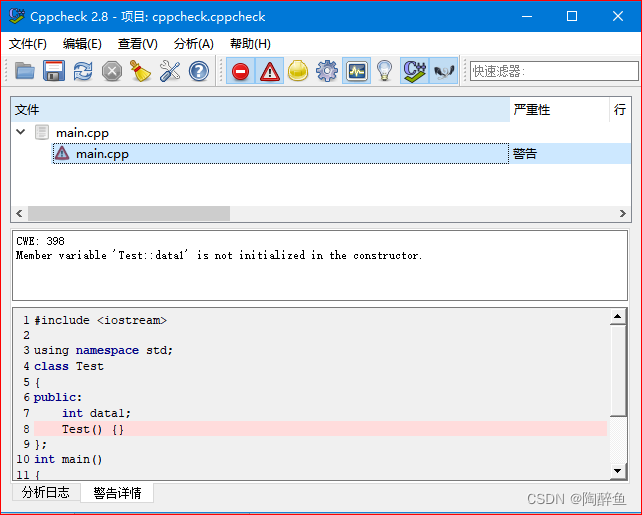Image resolution: width=642 pixels, height=515 pixels.
Task: Maximize the Cppcheck window
Action: (572, 16)
